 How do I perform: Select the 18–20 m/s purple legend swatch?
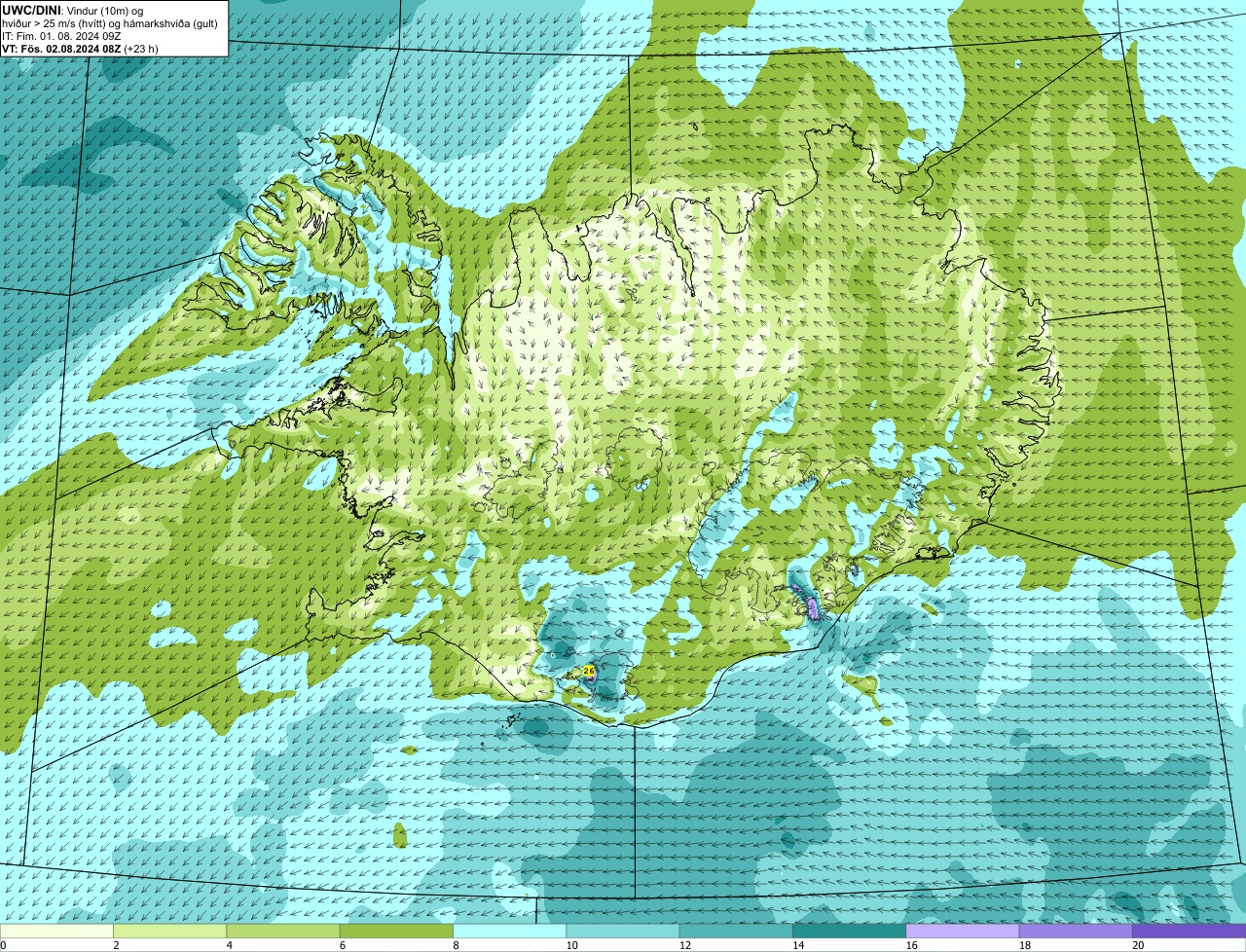pos(1076,932)
